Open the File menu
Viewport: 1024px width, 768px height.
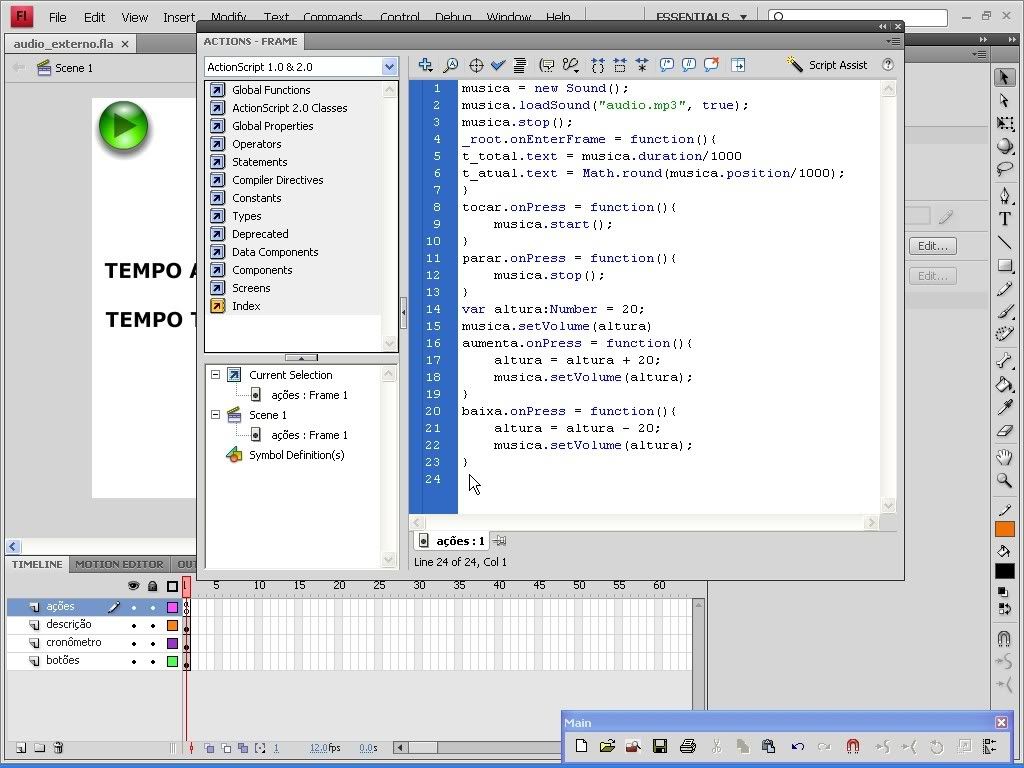[58, 17]
